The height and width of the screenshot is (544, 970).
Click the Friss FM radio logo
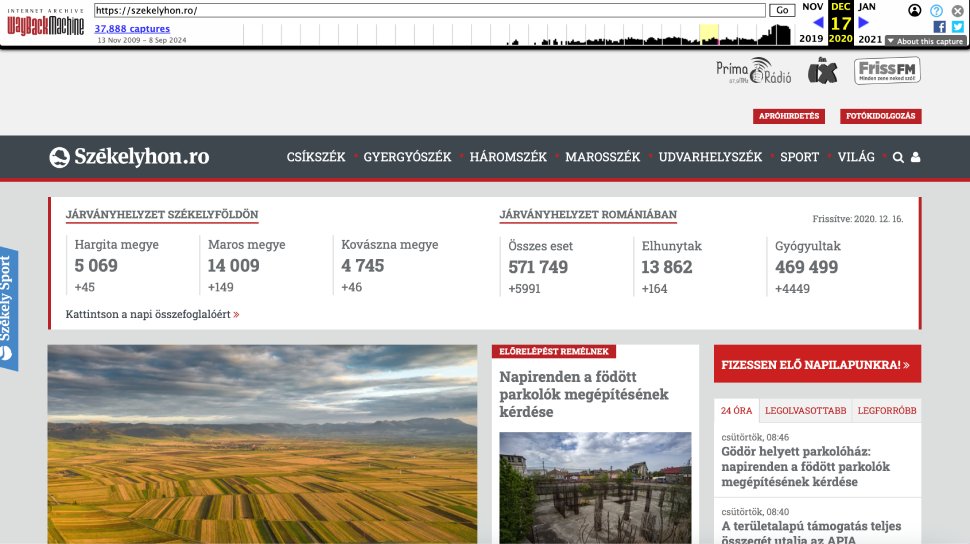(887, 71)
